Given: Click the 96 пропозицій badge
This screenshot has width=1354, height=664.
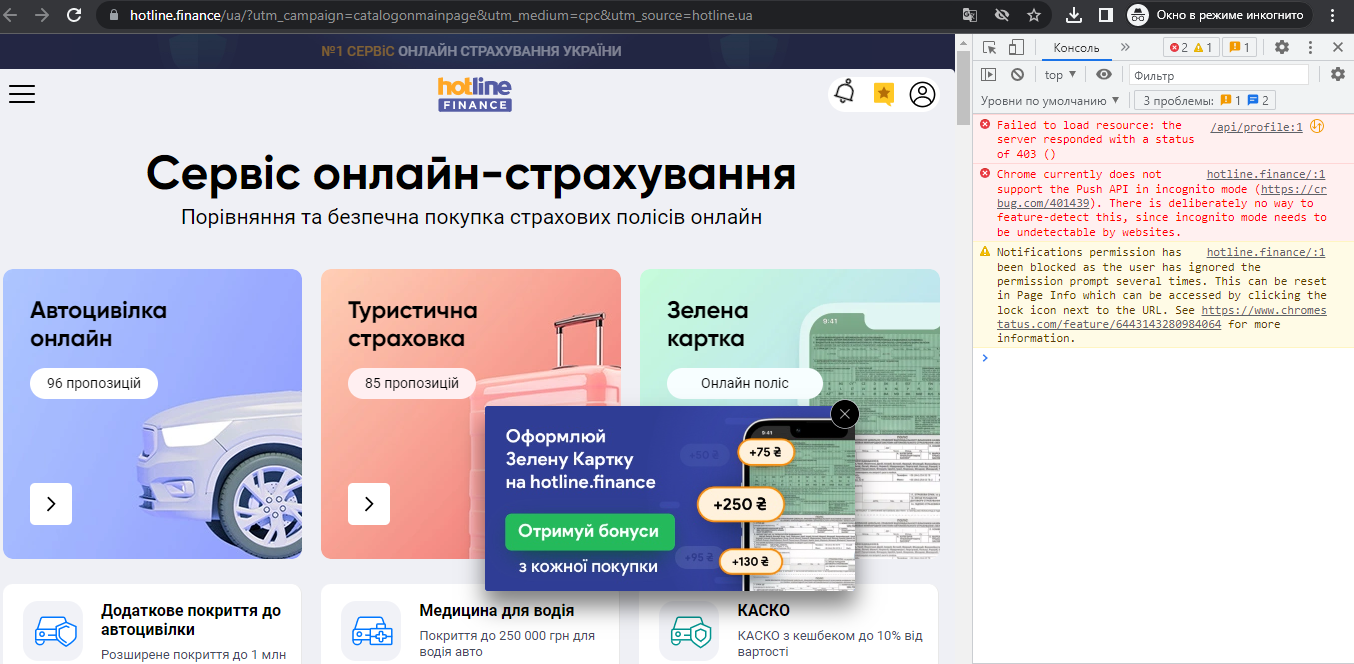Looking at the screenshot, I should pyautogui.click(x=94, y=383).
